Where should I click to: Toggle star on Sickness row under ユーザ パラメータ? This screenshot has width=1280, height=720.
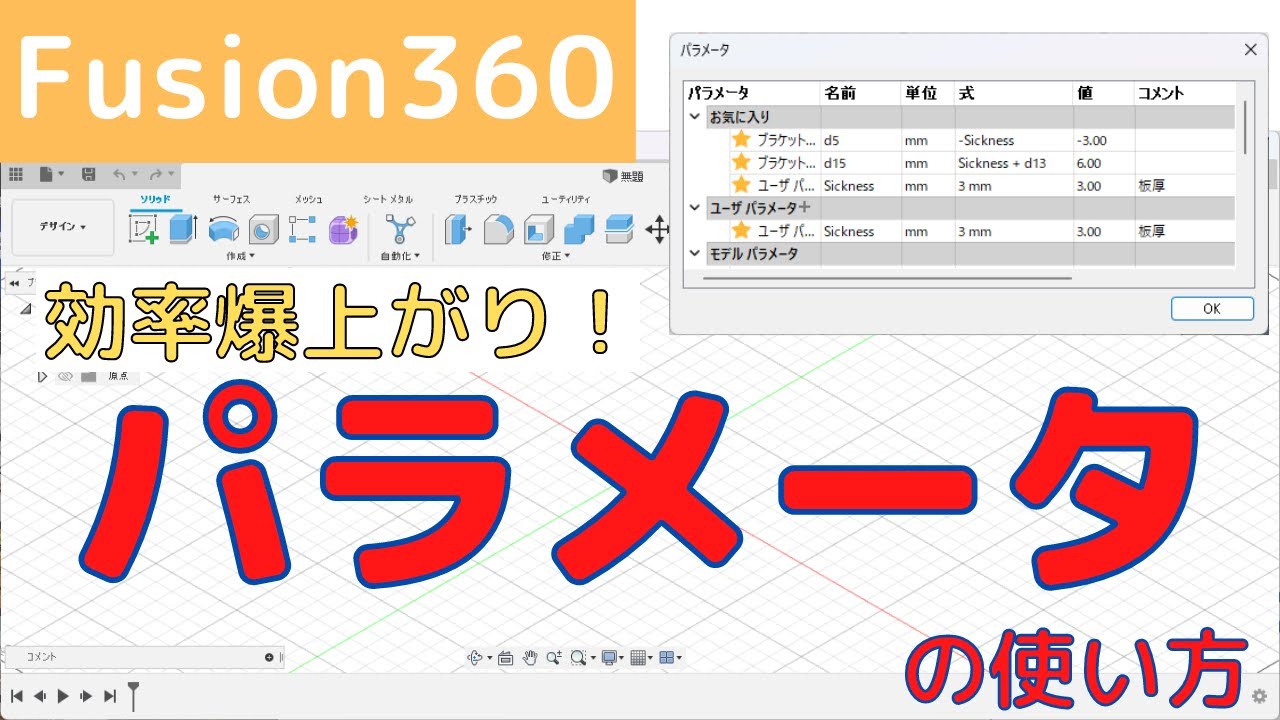click(741, 231)
